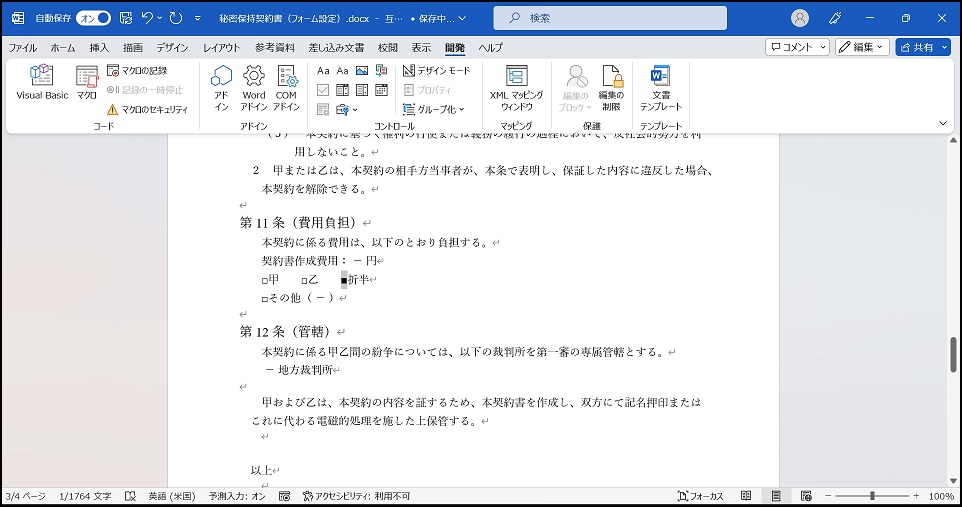
Task: Open the undo history dropdown arrow
Action: tap(160, 18)
